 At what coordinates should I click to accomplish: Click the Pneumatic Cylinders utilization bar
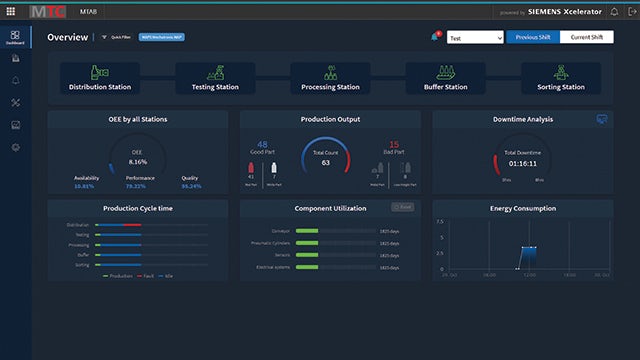pyautogui.click(x=336, y=243)
